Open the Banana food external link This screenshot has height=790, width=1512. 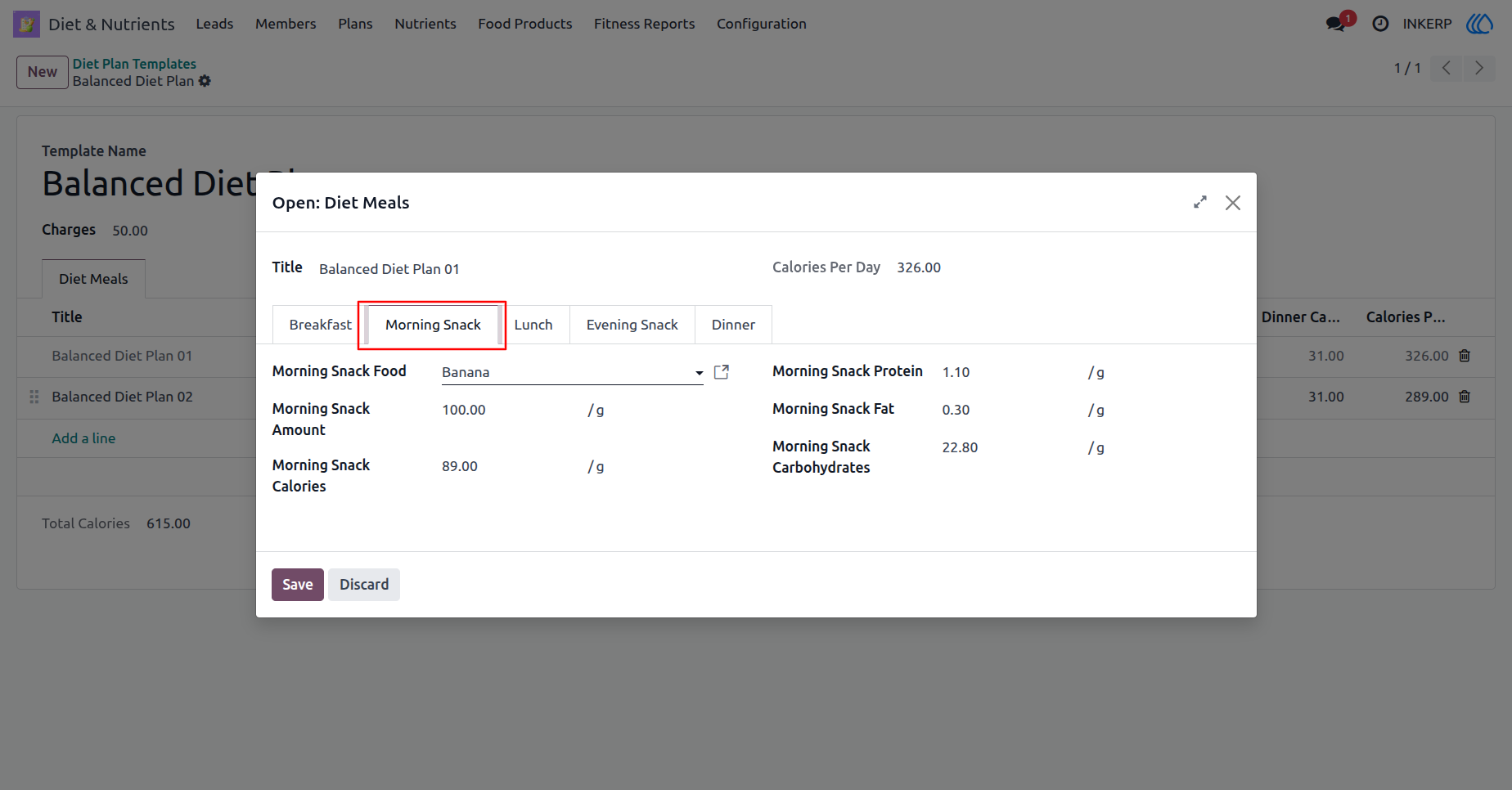(x=722, y=372)
